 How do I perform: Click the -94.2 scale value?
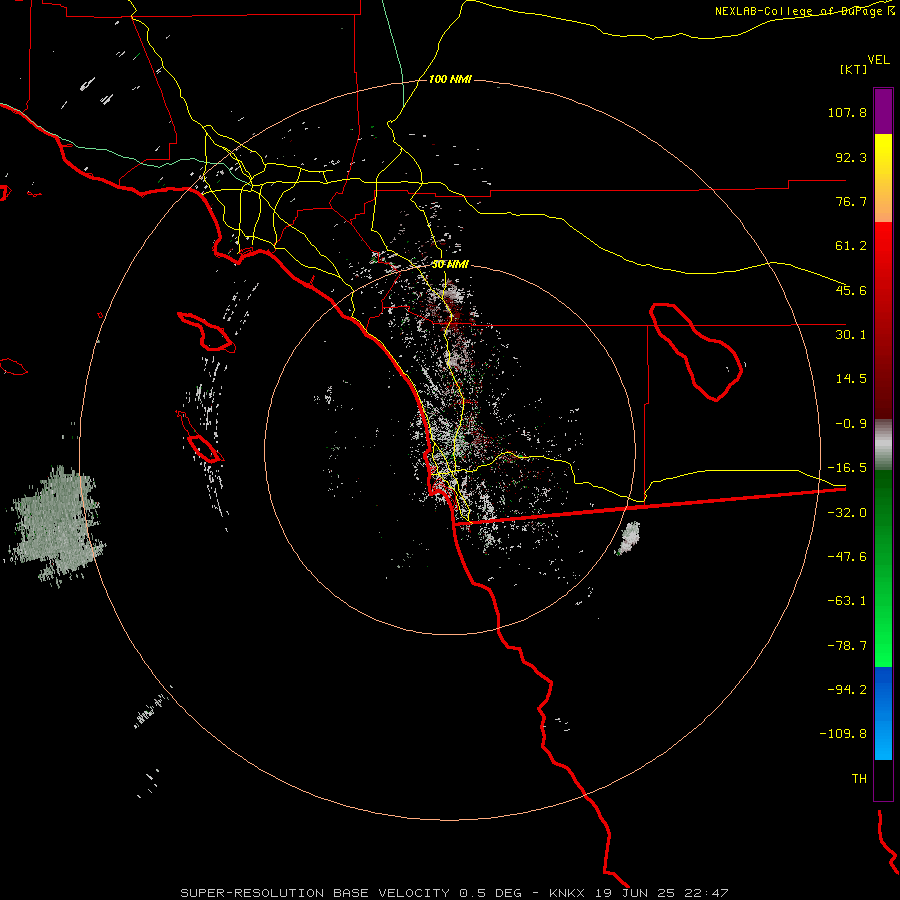pyautogui.click(x=847, y=689)
